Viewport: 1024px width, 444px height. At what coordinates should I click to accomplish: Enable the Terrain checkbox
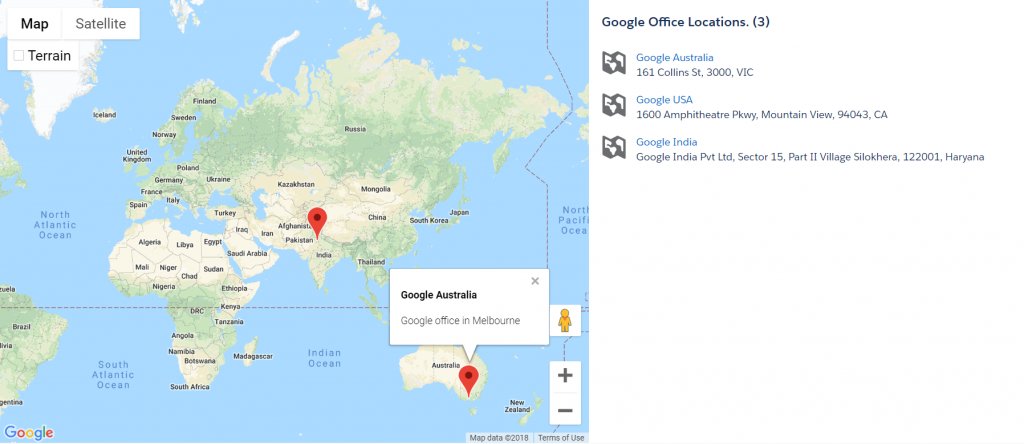(19, 56)
